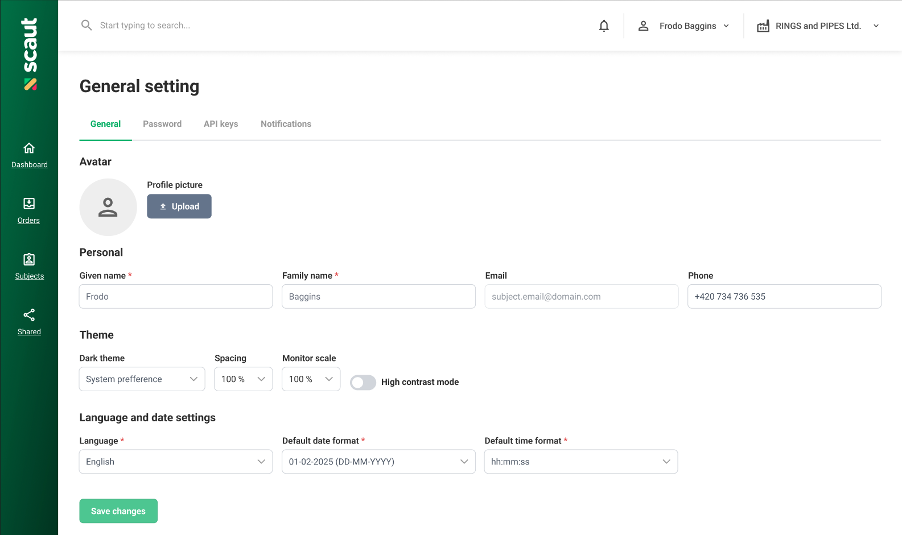Click the notification bell icon
This screenshot has width=902, height=536.
pyautogui.click(x=603, y=26)
